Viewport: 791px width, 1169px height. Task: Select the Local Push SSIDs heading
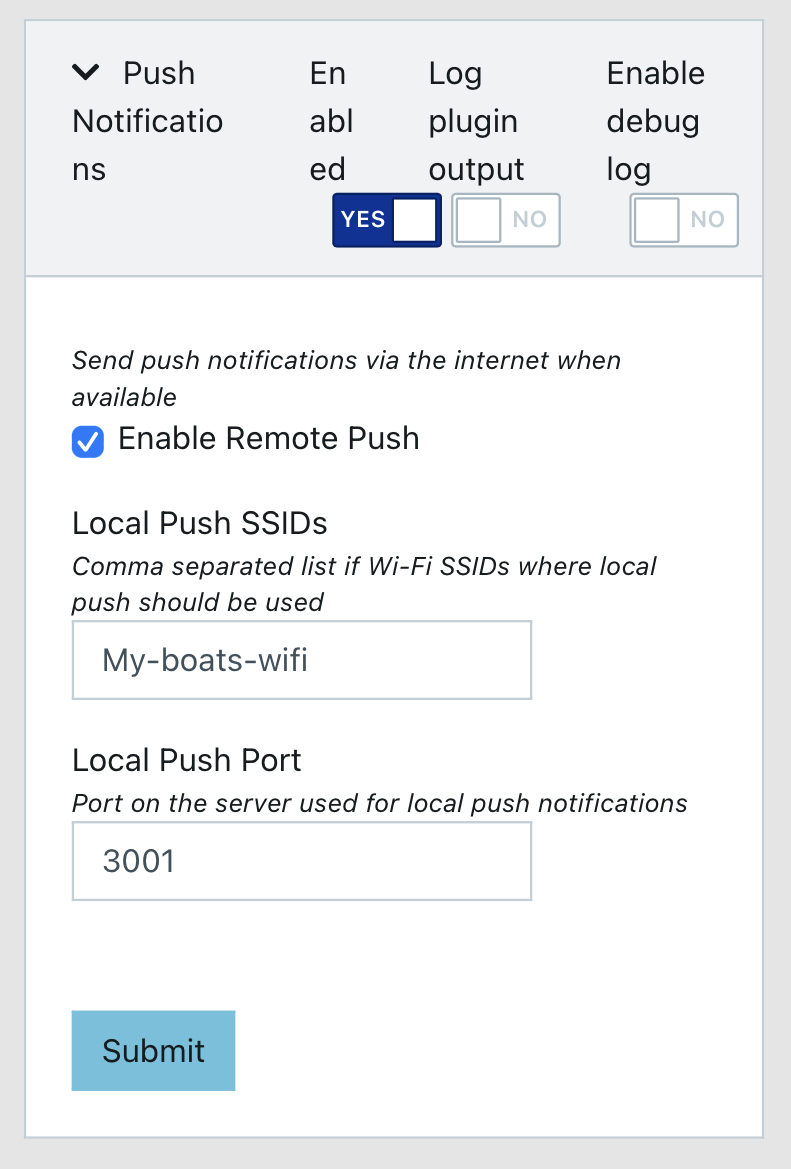click(x=200, y=523)
